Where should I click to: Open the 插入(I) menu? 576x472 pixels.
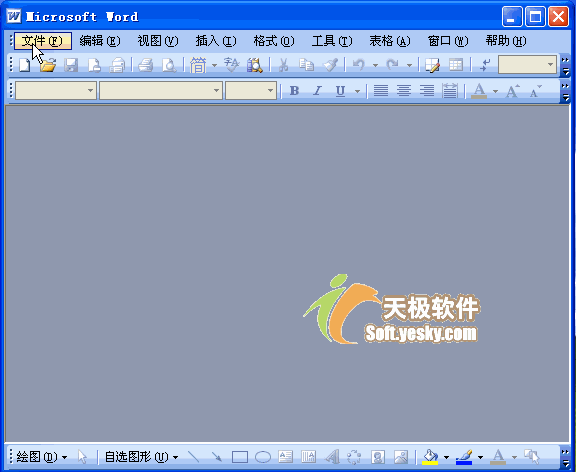point(216,41)
